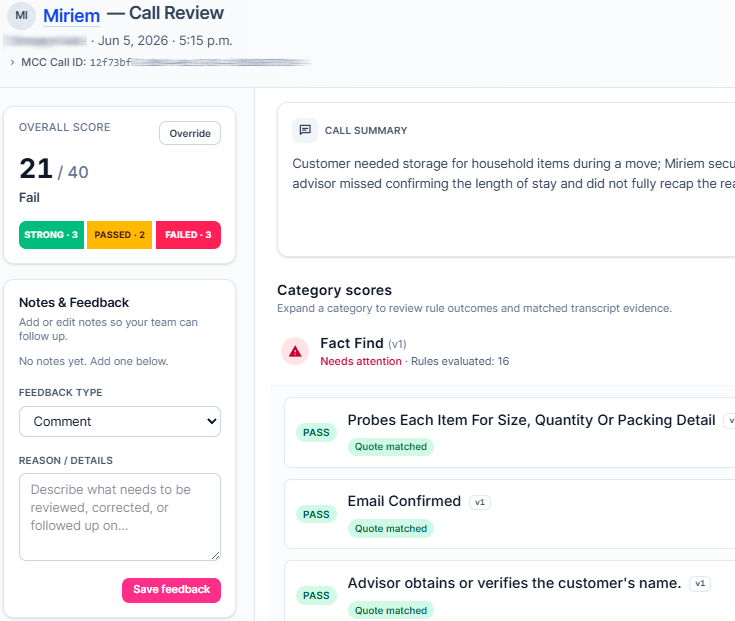Click the Fail result label
This screenshot has height=621, width=735.
point(29,198)
